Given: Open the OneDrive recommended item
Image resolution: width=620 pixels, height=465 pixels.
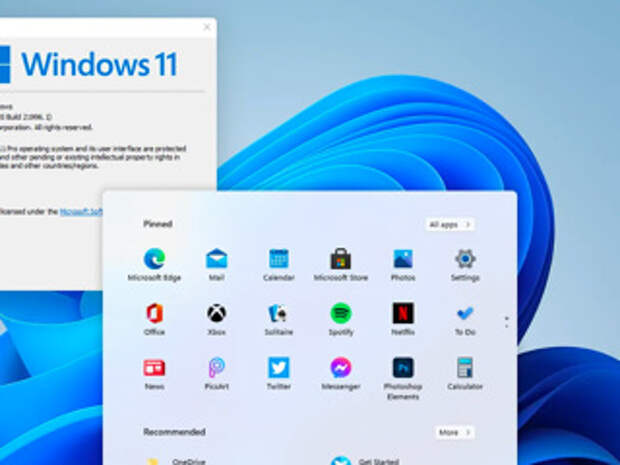Looking at the screenshot, I should point(174,461).
